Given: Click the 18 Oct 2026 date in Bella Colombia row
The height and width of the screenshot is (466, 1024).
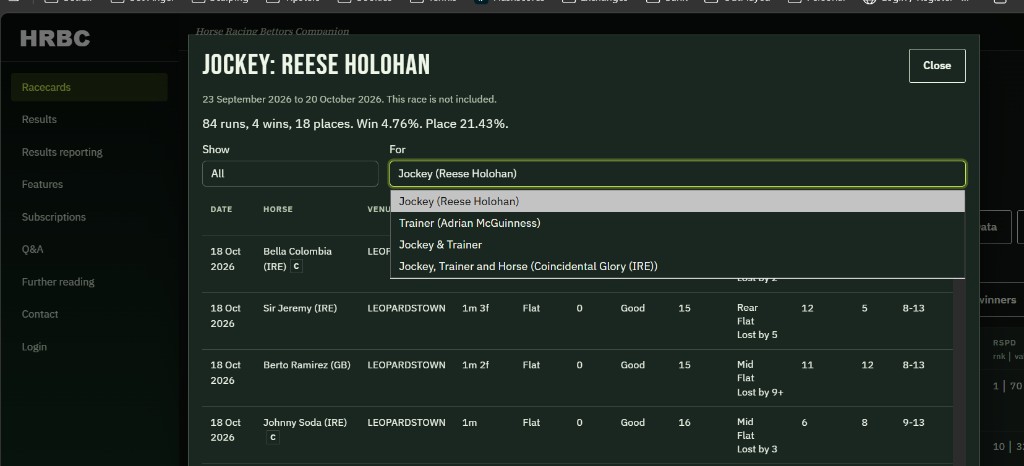Looking at the screenshot, I should click(x=225, y=259).
